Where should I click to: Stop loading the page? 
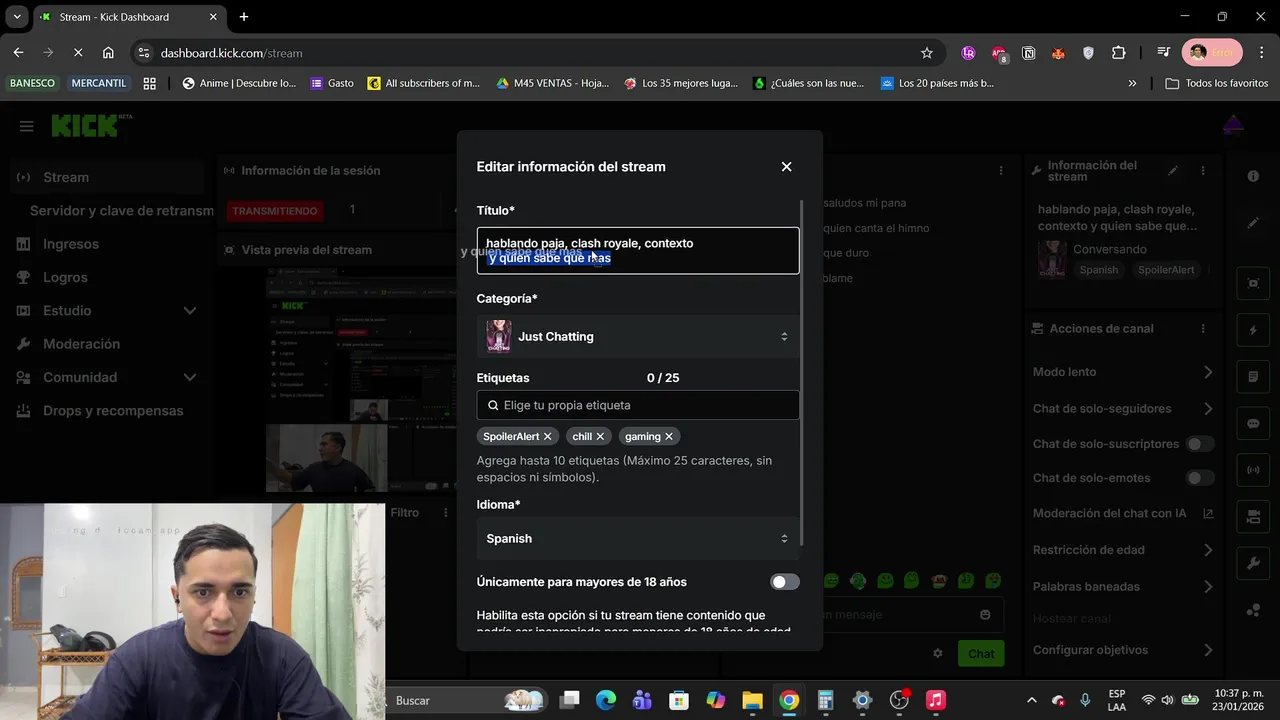tap(78, 53)
